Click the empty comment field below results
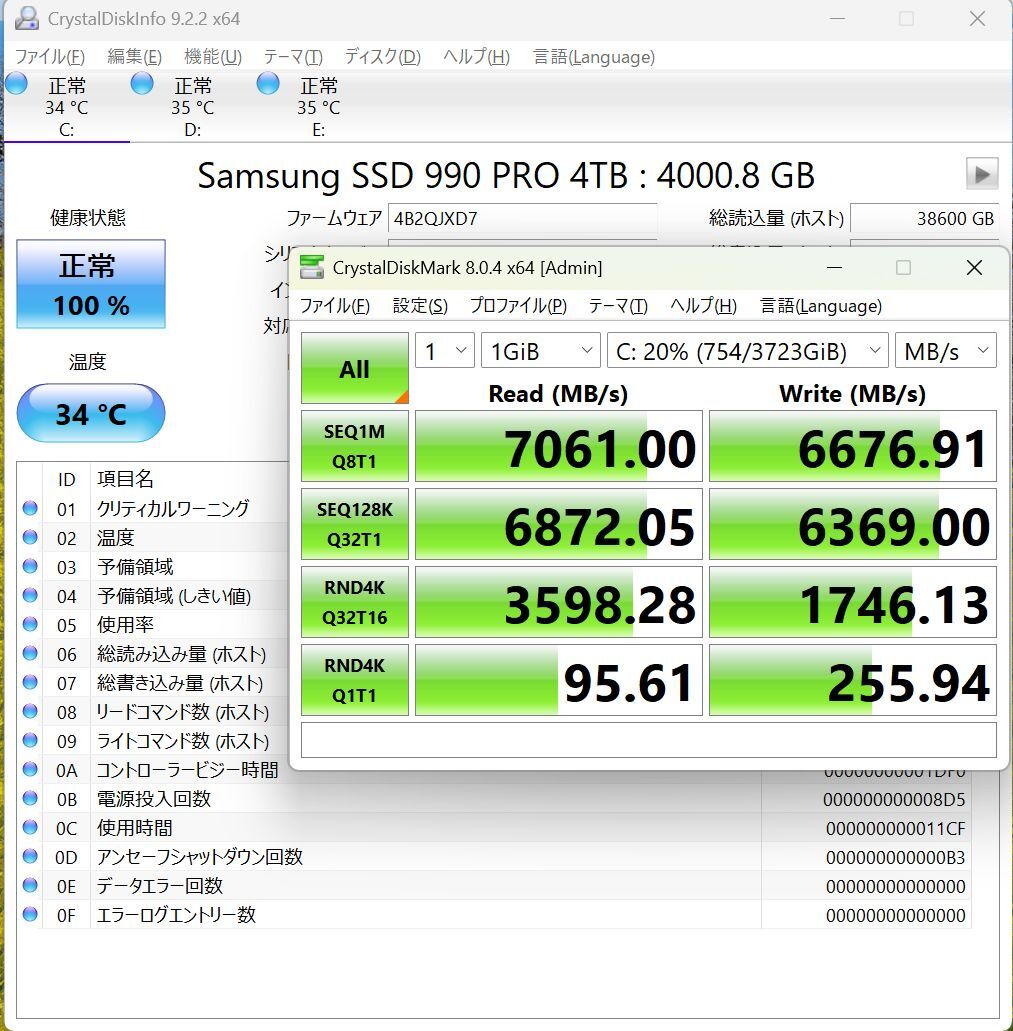Image resolution: width=1013 pixels, height=1031 pixels. point(648,740)
